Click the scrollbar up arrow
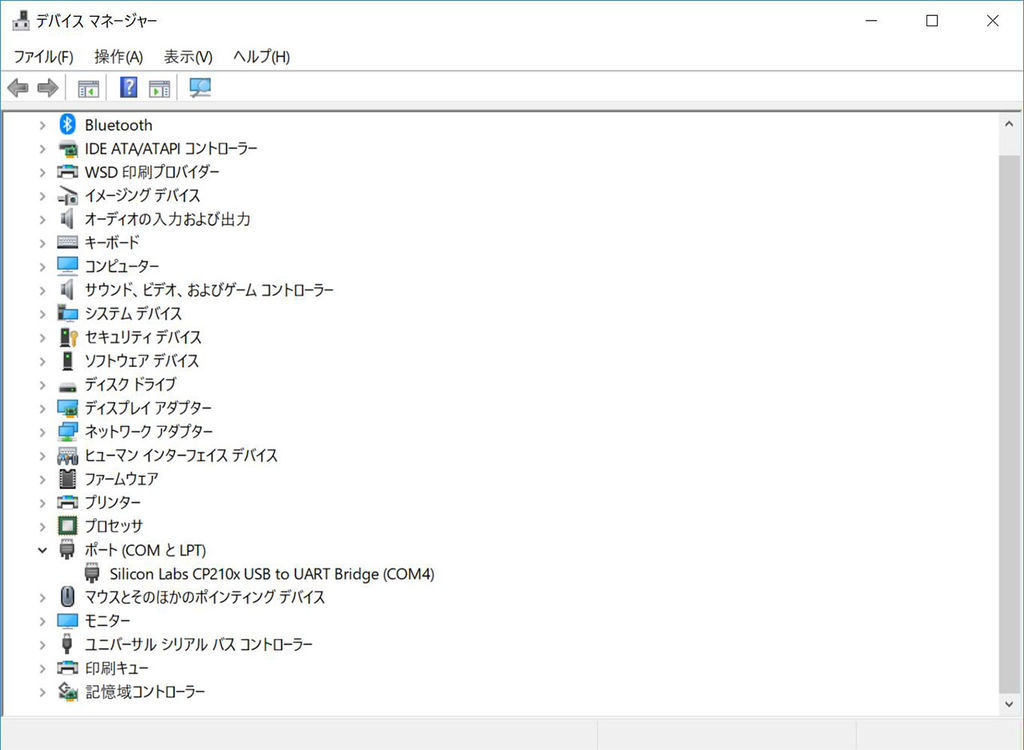The width and height of the screenshot is (1024, 750). point(1009,123)
